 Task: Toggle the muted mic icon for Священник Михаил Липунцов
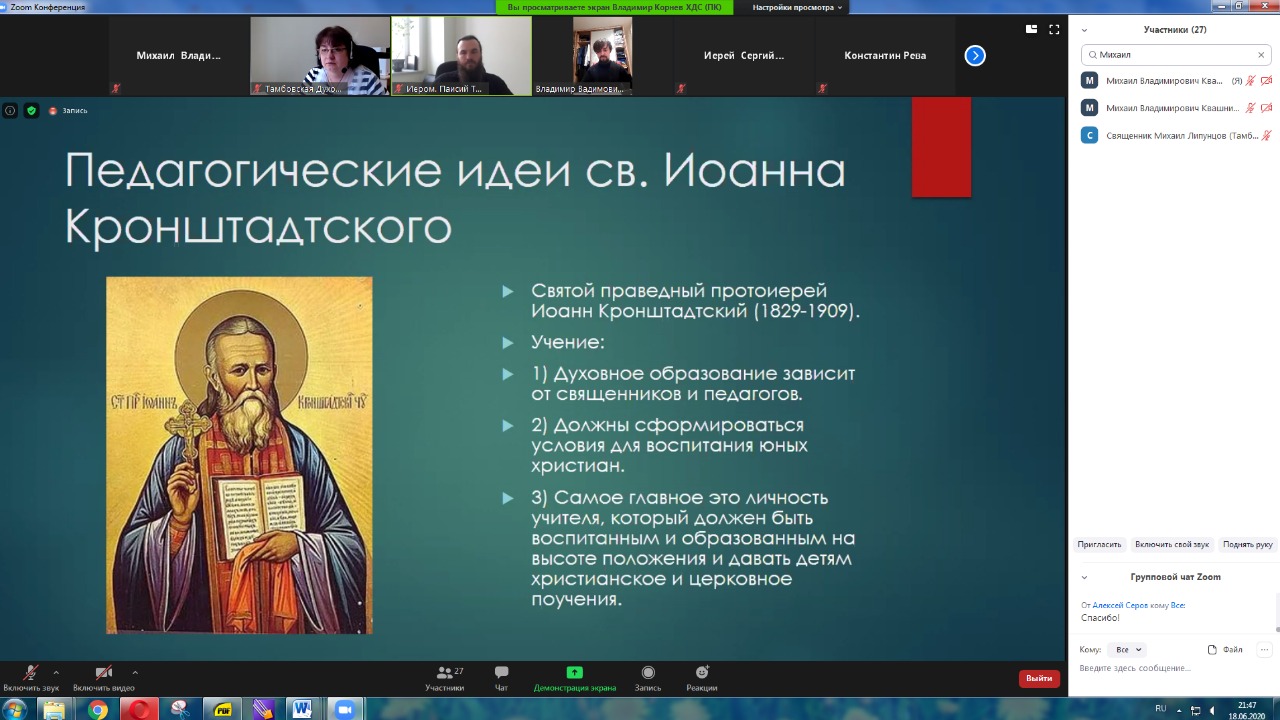[x=1266, y=135]
